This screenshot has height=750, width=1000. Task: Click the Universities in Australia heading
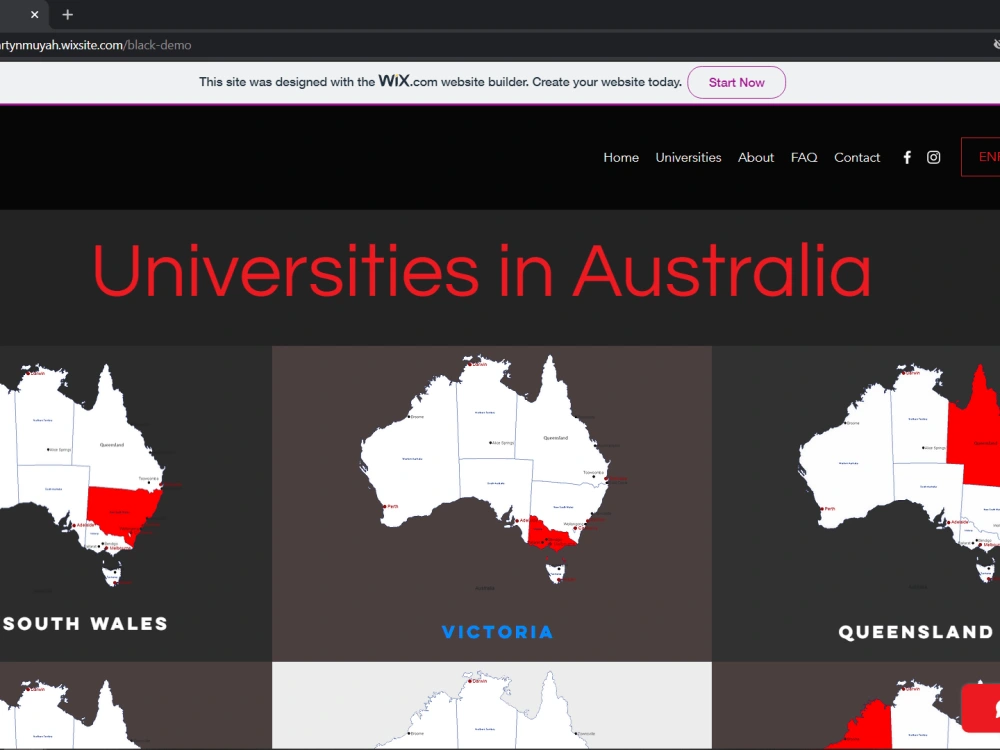[482, 271]
